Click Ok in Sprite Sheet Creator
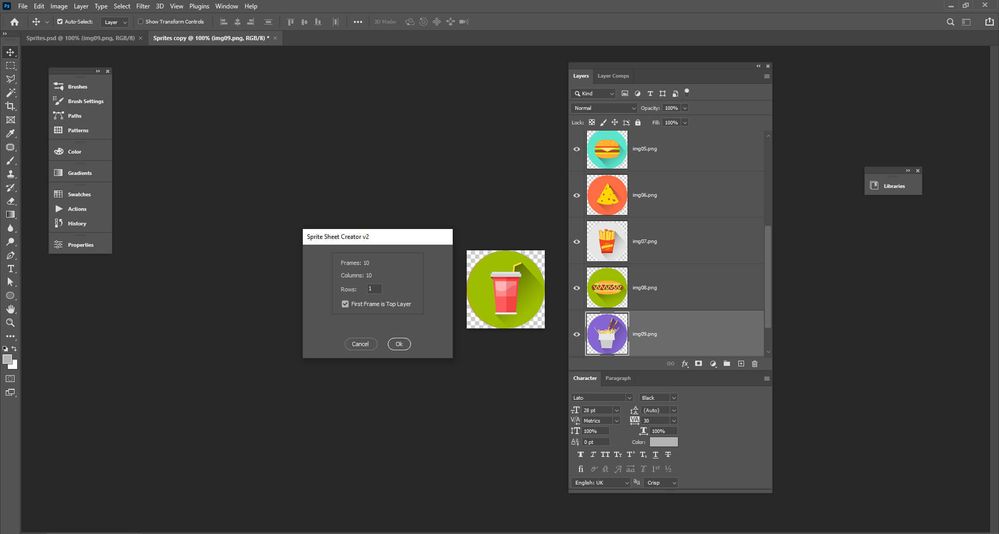The height and width of the screenshot is (534, 999). [x=399, y=344]
